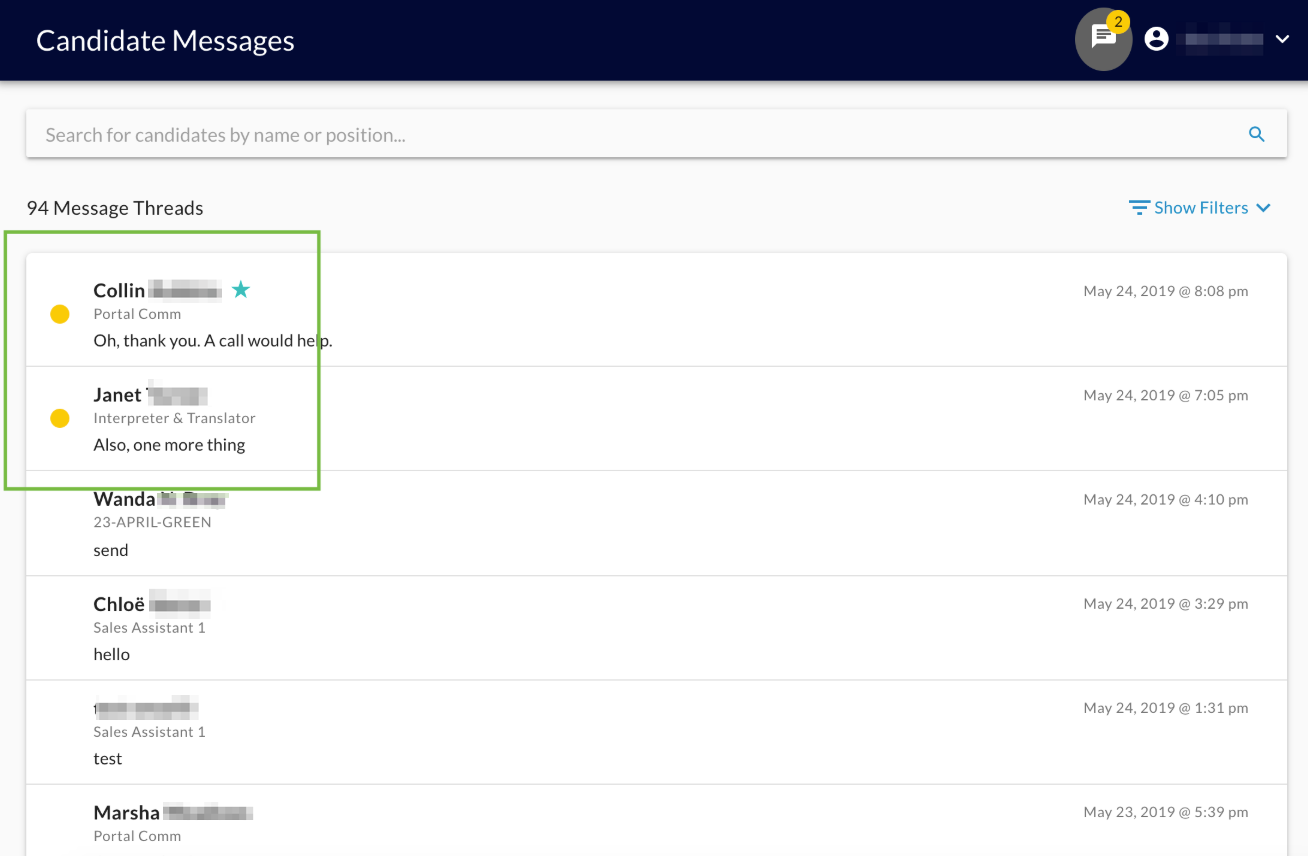Click the "Also, one more thing" message preview
Screen dimensions: 1308x856
[169, 445]
